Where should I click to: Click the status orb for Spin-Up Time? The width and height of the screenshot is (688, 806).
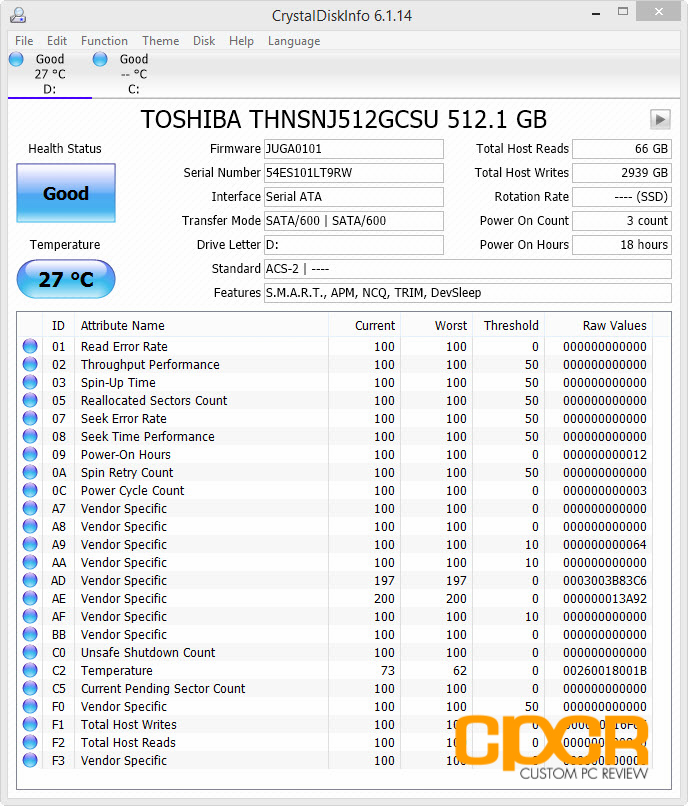[30, 382]
